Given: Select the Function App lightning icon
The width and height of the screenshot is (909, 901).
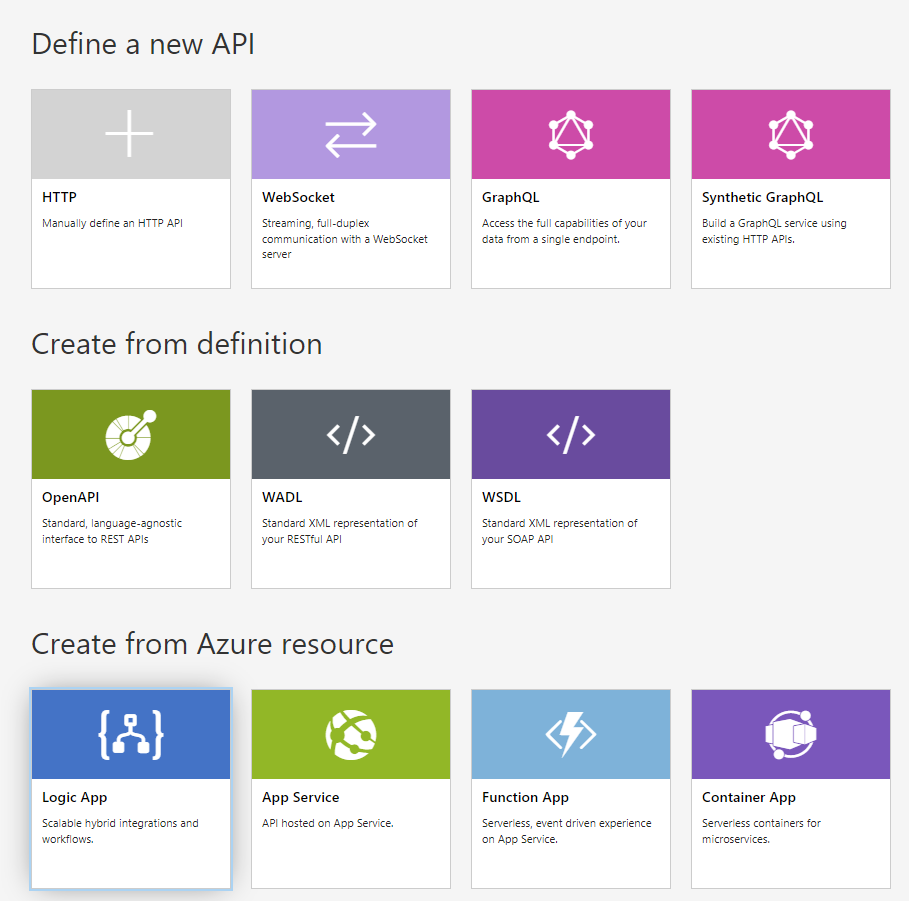Looking at the screenshot, I should [x=571, y=734].
